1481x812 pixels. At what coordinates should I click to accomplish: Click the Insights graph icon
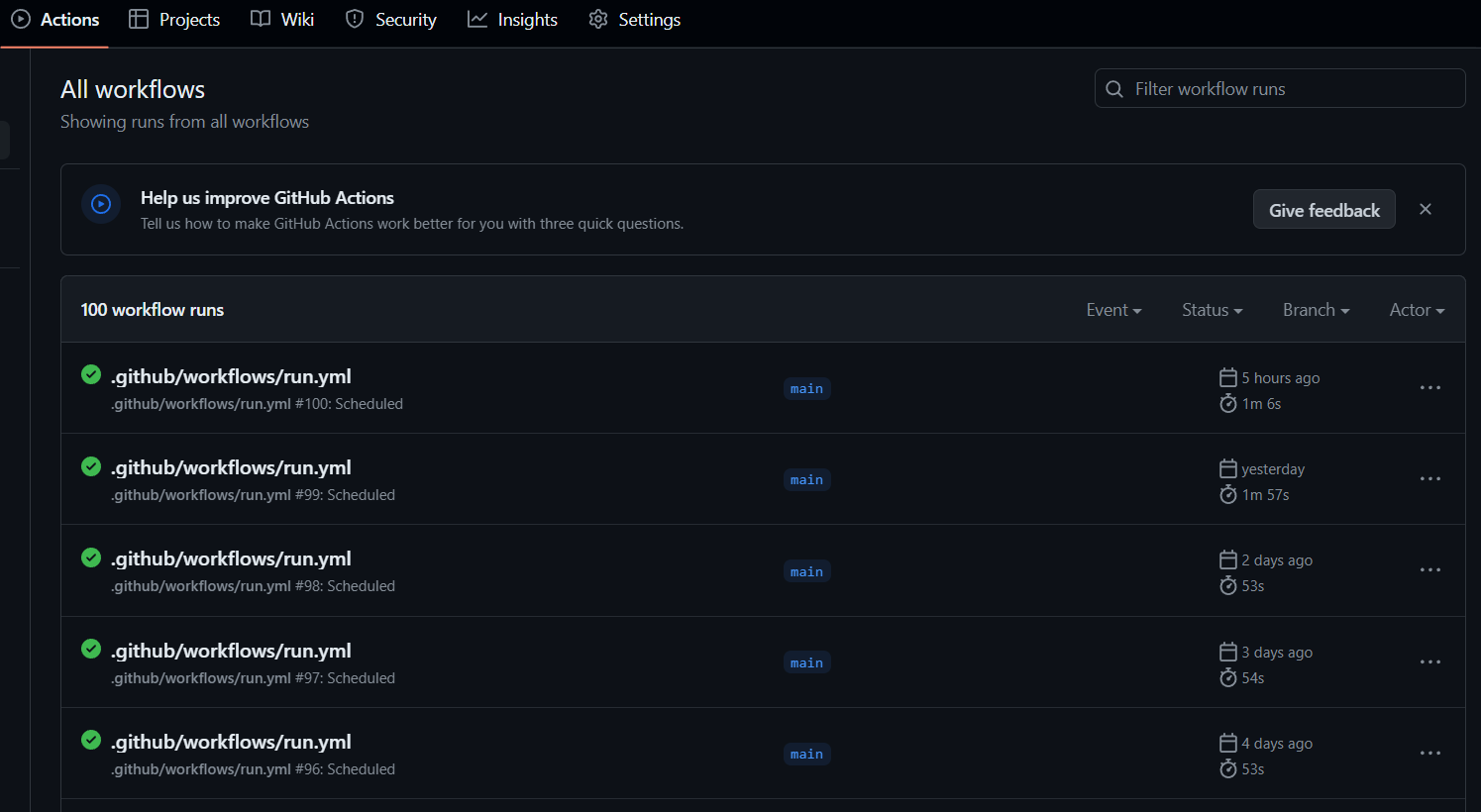476,19
